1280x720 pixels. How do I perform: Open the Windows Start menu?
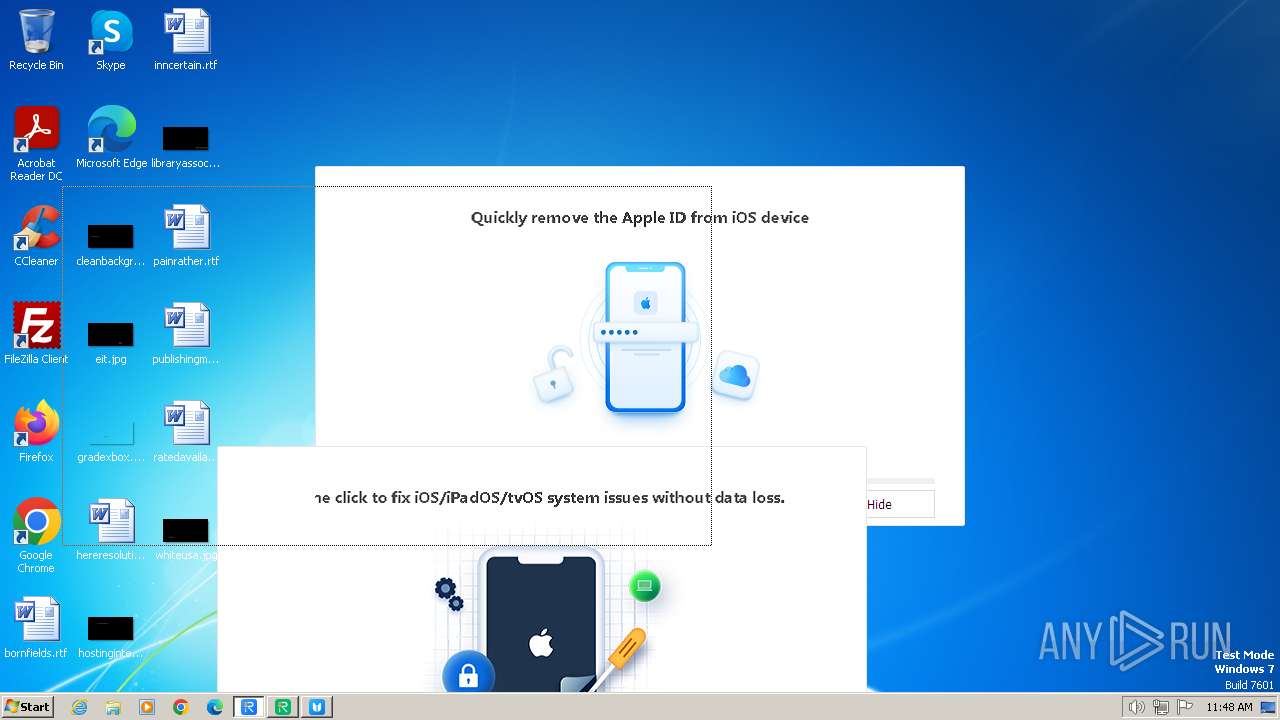28,707
